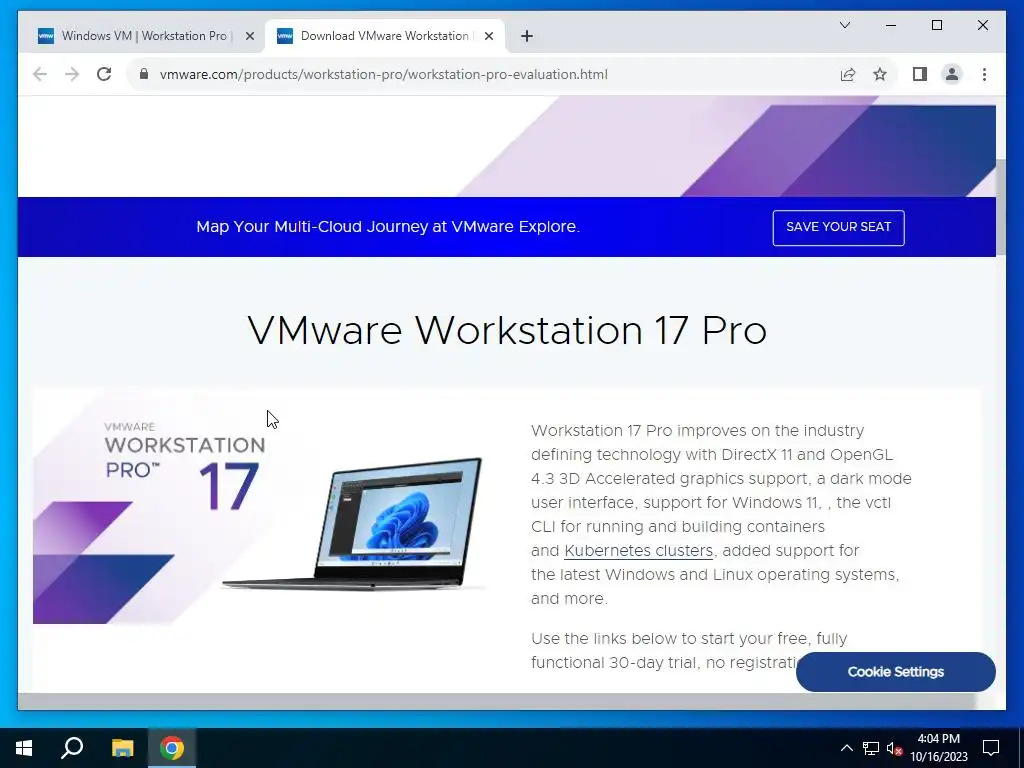Open the browser side panel
Image resolution: width=1024 pixels, height=768 pixels.
pos(920,74)
